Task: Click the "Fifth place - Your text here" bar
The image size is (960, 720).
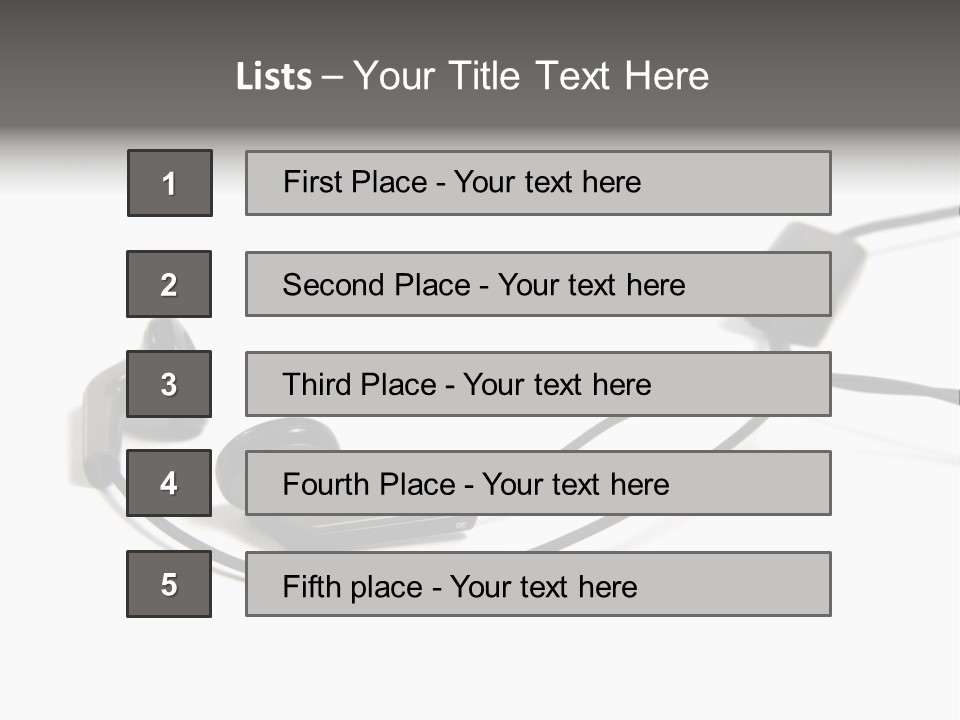Action: tap(538, 584)
